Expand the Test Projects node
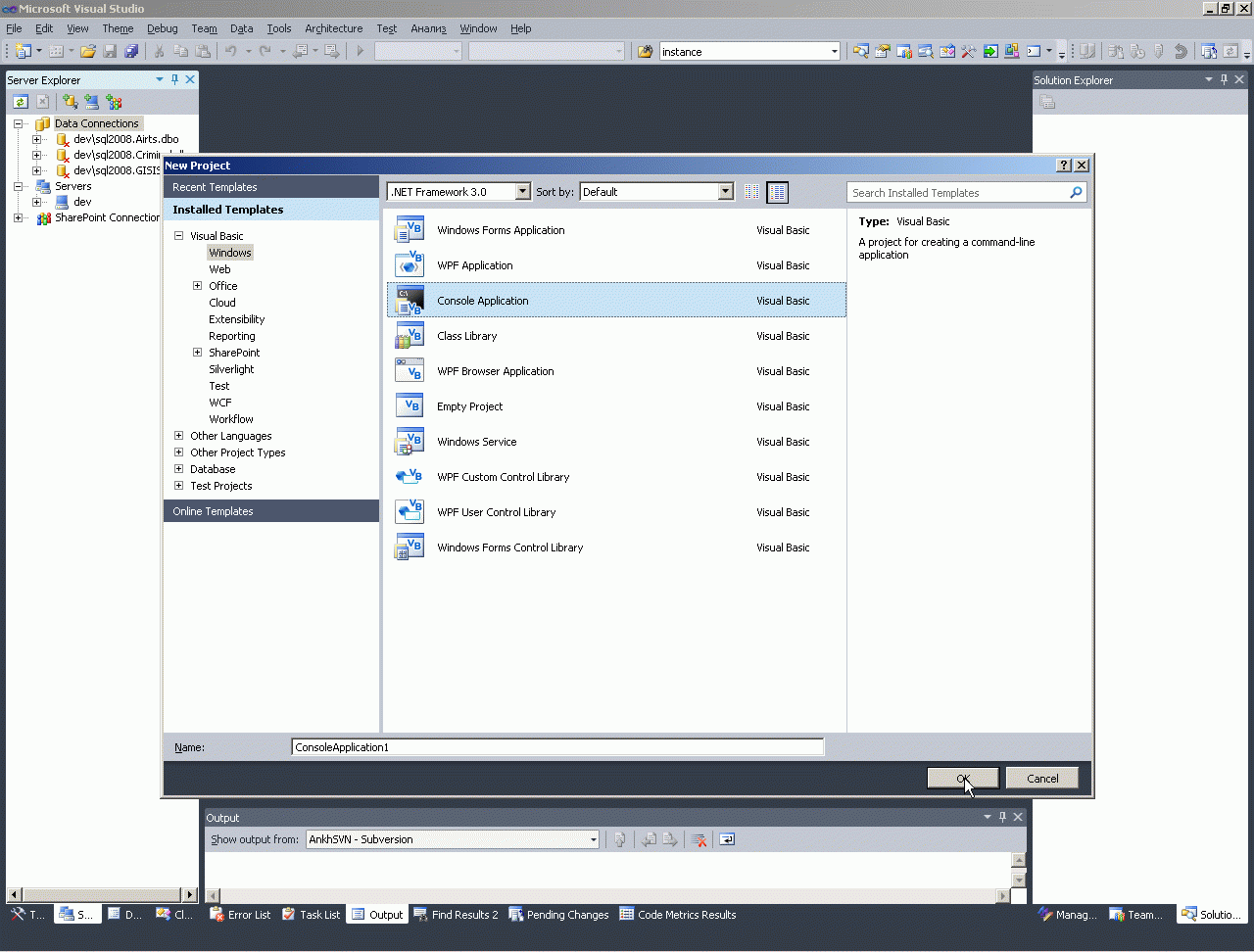Viewport: 1254px width, 952px height. click(x=179, y=486)
